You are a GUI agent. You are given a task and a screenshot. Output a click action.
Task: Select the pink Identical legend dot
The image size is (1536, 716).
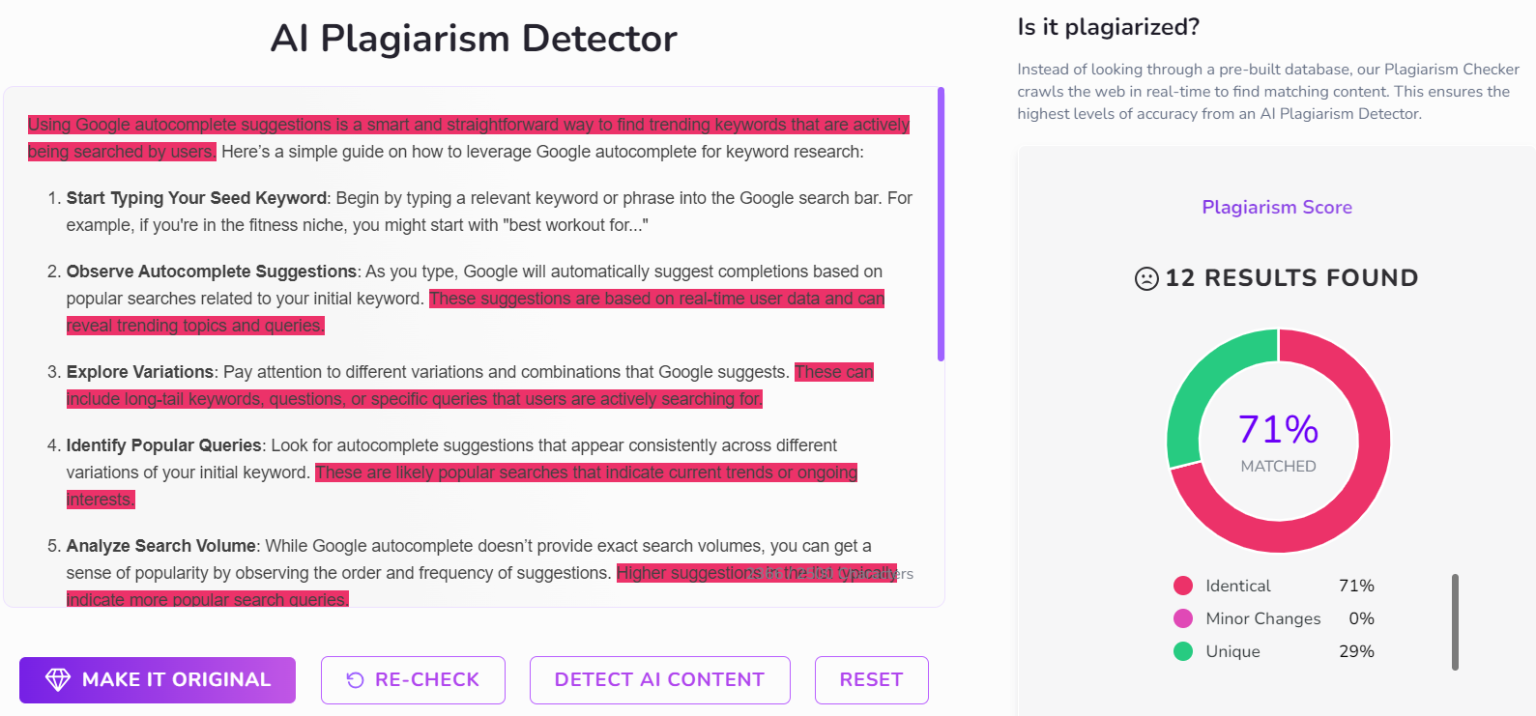click(x=1182, y=585)
